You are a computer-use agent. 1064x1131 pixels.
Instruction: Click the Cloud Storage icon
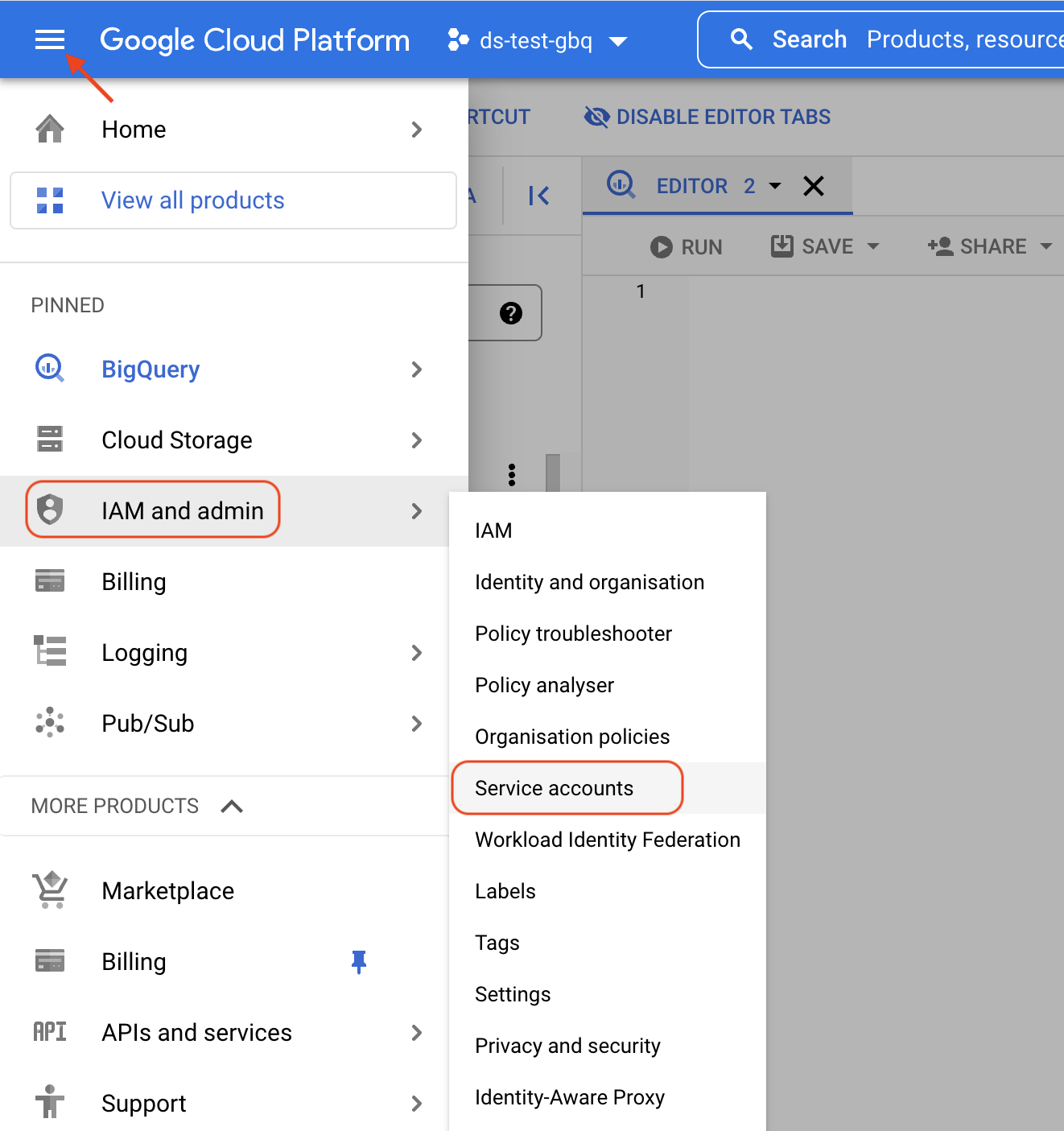(50, 440)
